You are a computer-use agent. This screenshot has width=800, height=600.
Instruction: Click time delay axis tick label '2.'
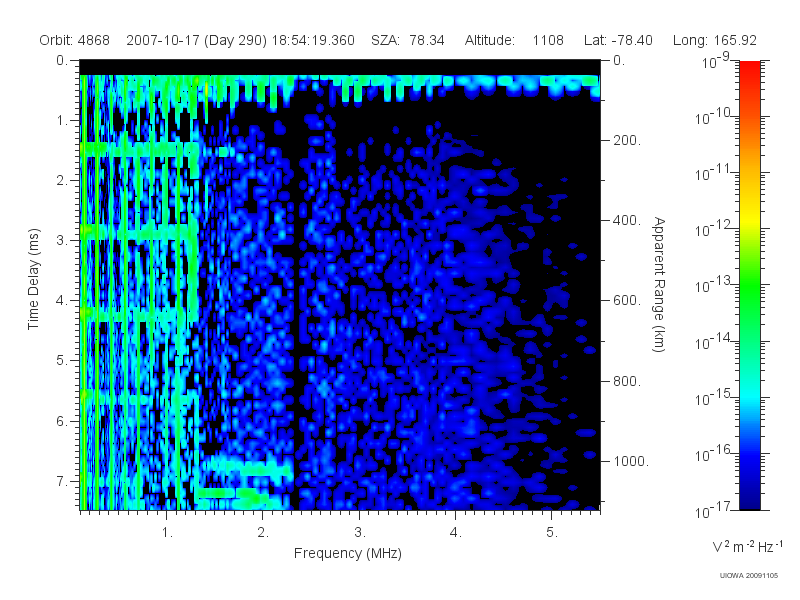62,181
